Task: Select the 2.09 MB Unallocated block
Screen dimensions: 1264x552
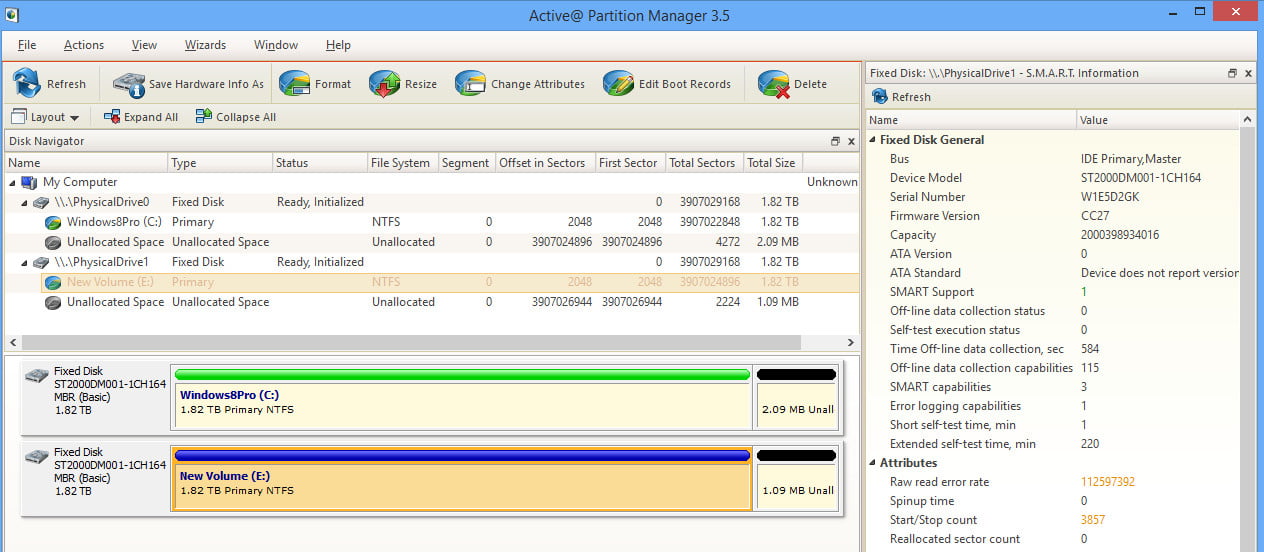Action: pyautogui.click(x=796, y=398)
